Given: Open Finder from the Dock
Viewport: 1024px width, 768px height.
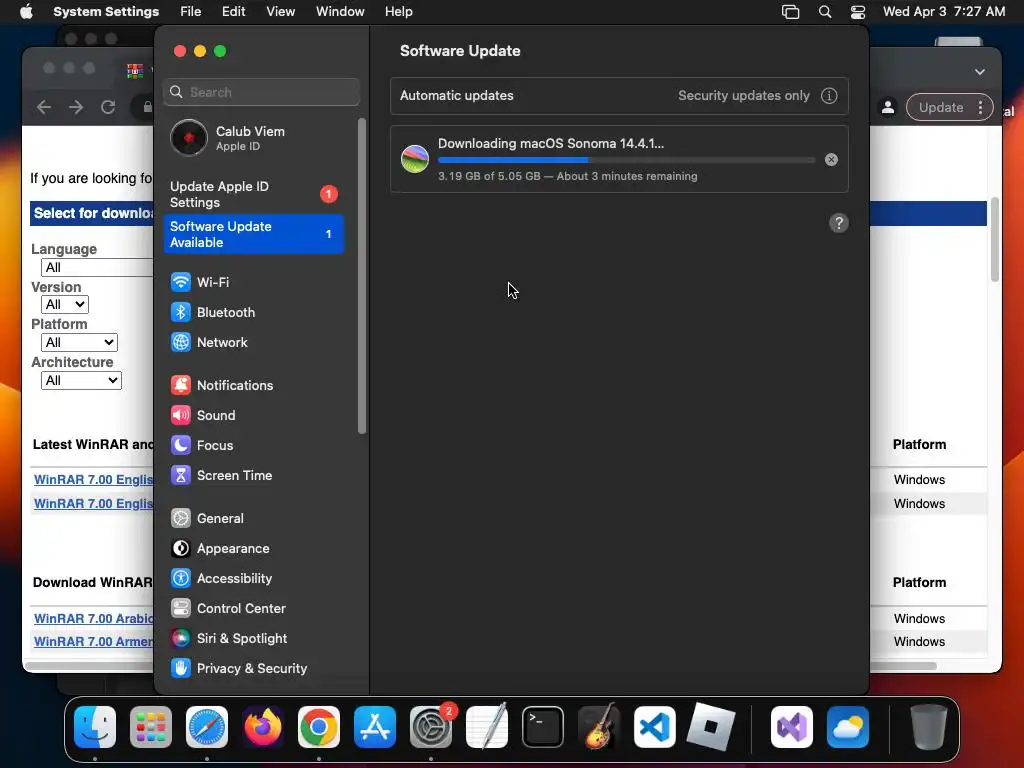Looking at the screenshot, I should click(x=95, y=727).
